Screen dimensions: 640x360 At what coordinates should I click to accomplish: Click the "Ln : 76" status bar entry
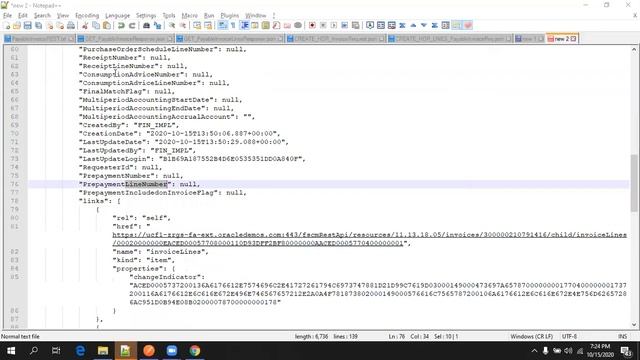point(397,336)
